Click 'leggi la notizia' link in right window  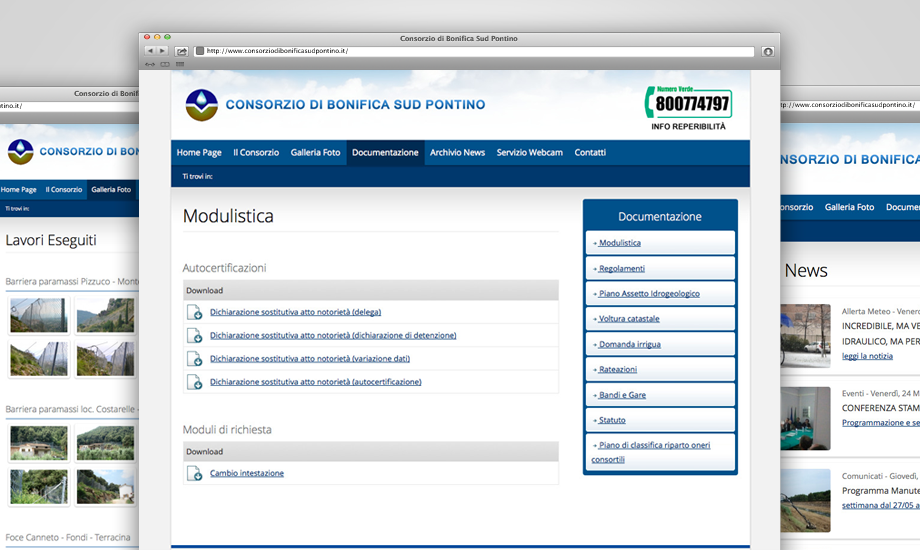[867, 356]
